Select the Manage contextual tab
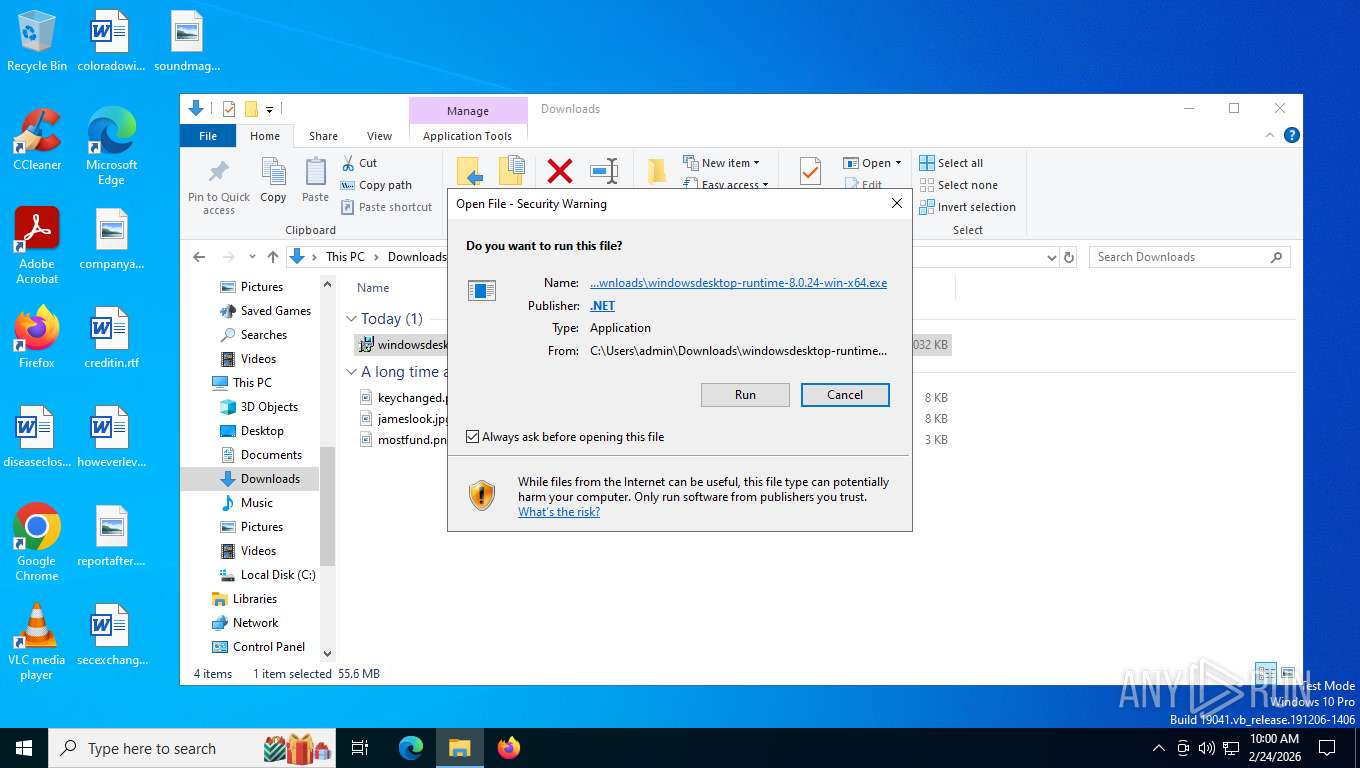The image size is (1360, 768). pos(468,111)
